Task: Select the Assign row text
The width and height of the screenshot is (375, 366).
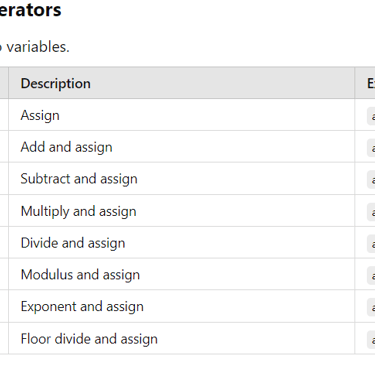Action: (x=40, y=116)
